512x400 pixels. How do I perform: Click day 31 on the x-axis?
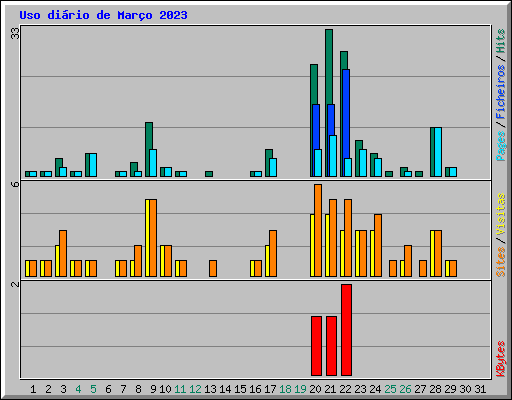(x=480, y=389)
